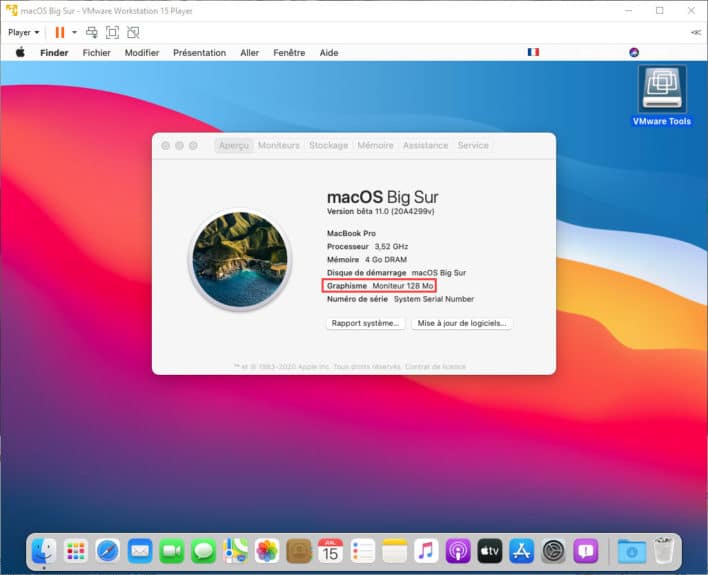Image resolution: width=708 pixels, height=575 pixels.
Task: Open System Preferences from the Dock
Action: click(x=554, y=551)
